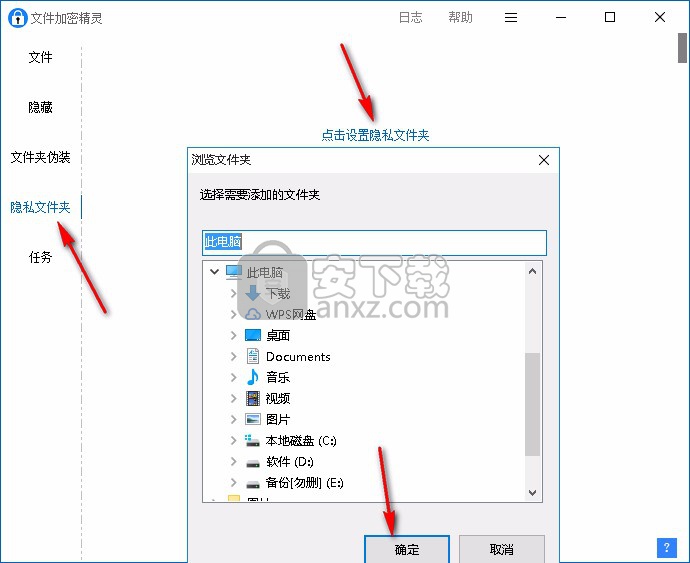Click the folder tree scroll up arrow
This screenshot has height=563, width=690.
[x=532, y=271]
